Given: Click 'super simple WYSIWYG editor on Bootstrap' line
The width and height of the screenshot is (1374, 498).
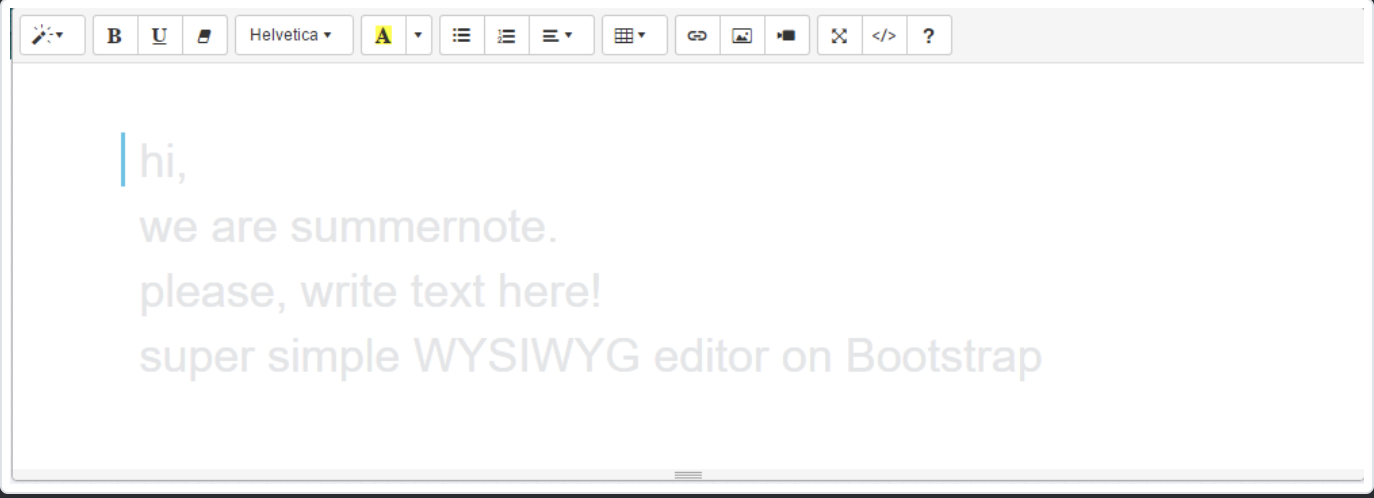Looking at the screenshot, I should click(x=590, y=356).
